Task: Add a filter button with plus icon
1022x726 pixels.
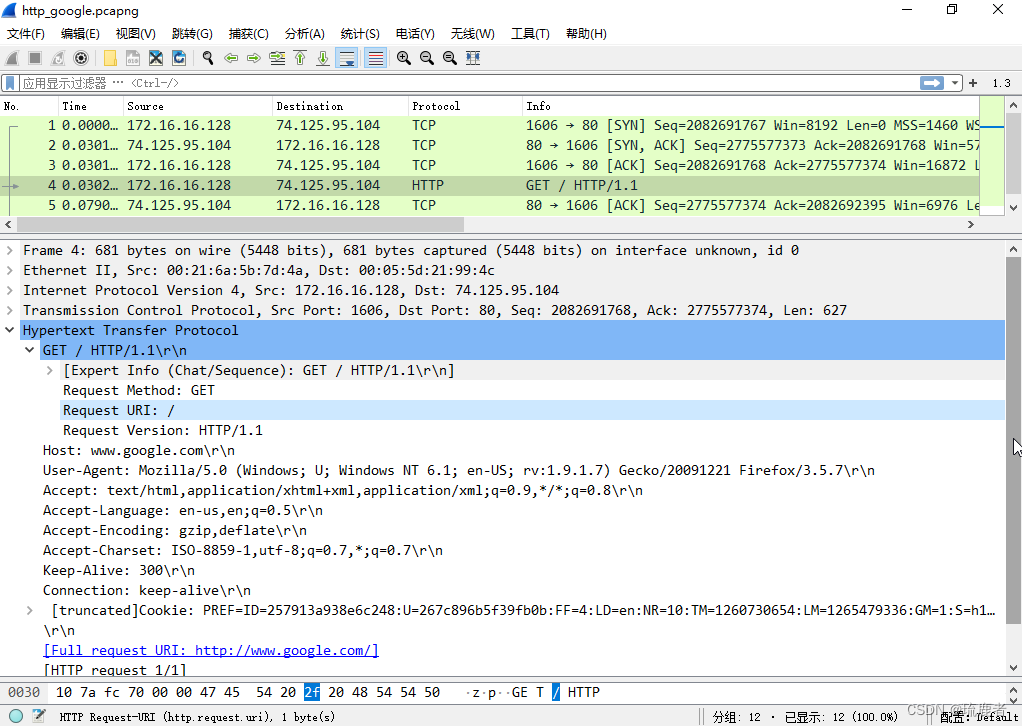Action: pos(973,83)
